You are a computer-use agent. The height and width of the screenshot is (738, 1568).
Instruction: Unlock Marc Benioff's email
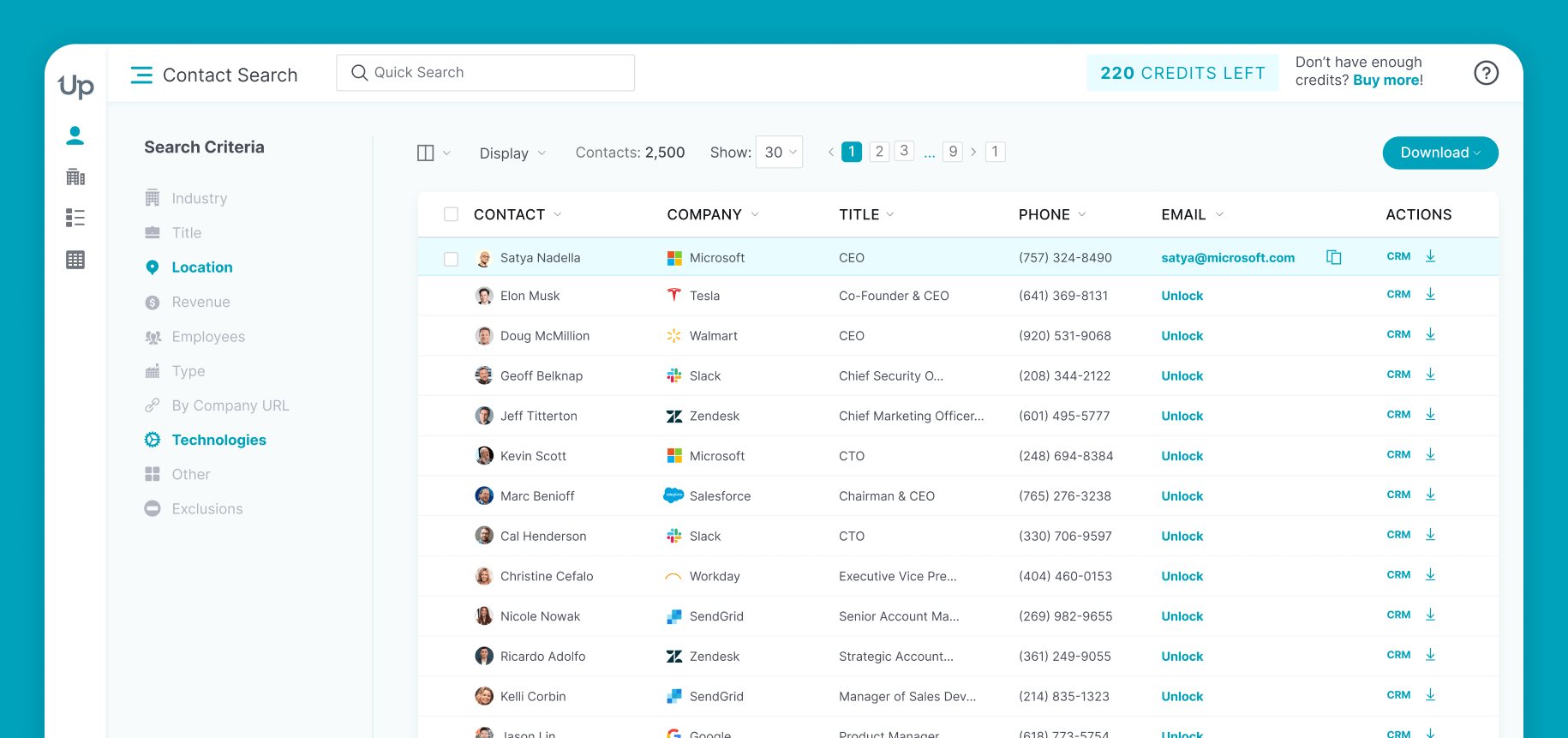pyautogui.click(x=1182, y=496)
